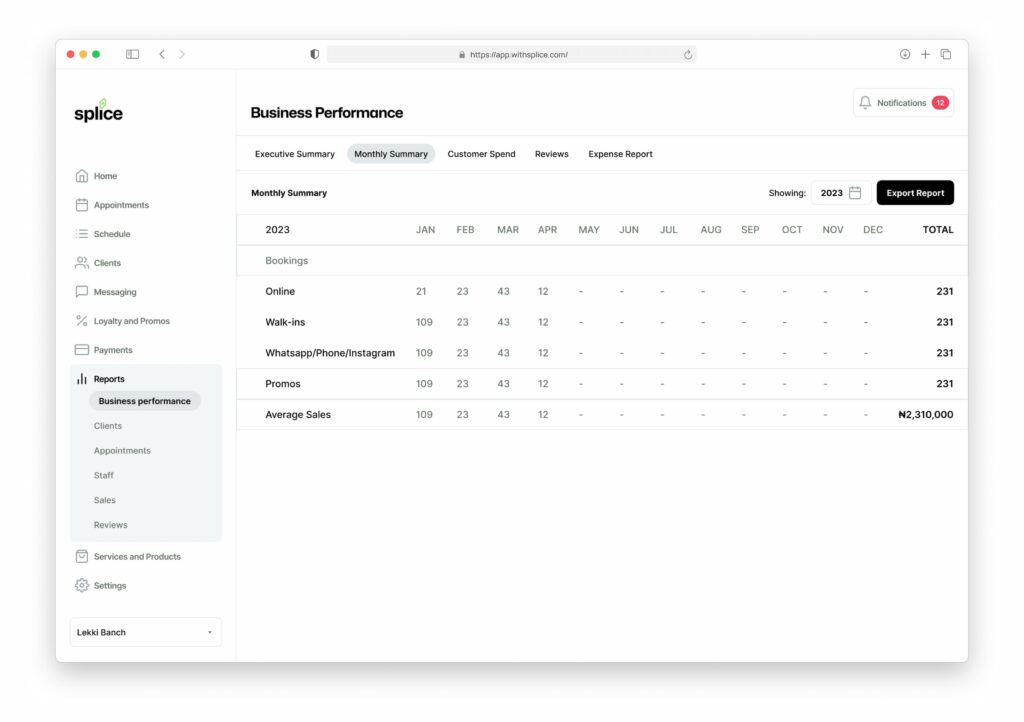
Task: Open Settings with the gear icon
Action: pos(82,585)
